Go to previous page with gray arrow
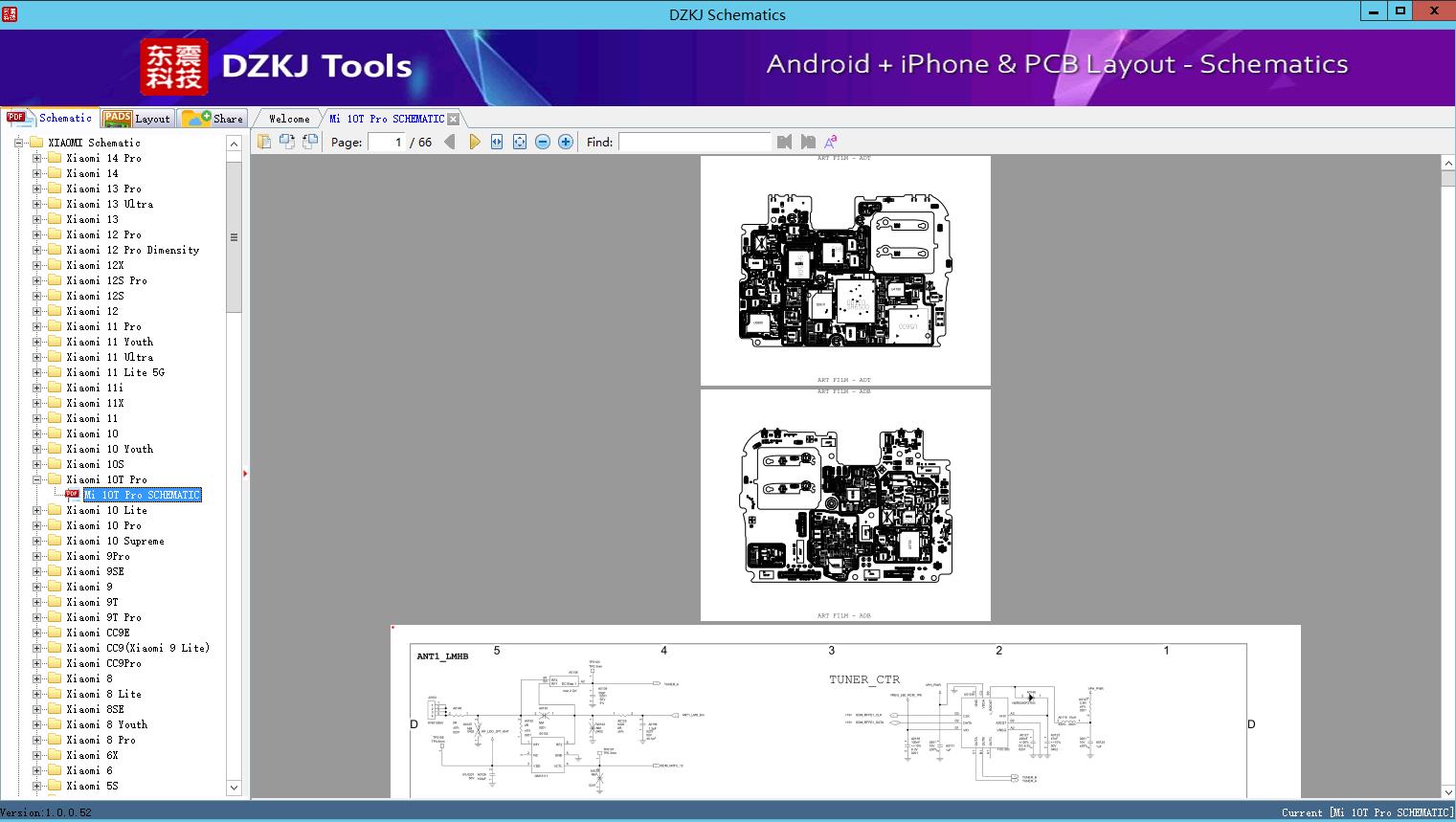The height and width of the screenshot is (822, 1456). (x=450, y=141)
